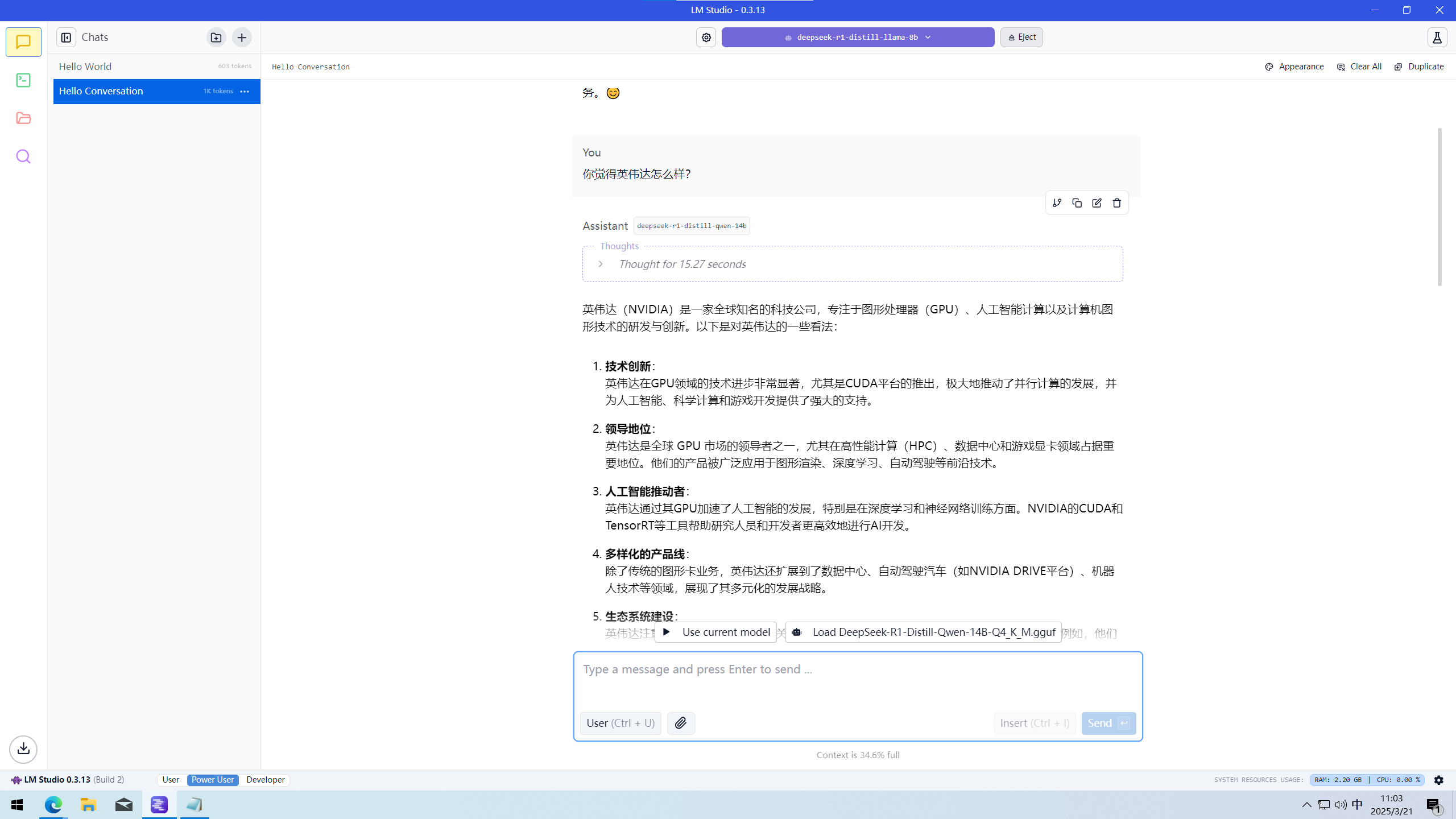Click the deepseek-r1-distill-qwen-14b model tag
Screen dimensions: 1456x819
tap(692, 226)
